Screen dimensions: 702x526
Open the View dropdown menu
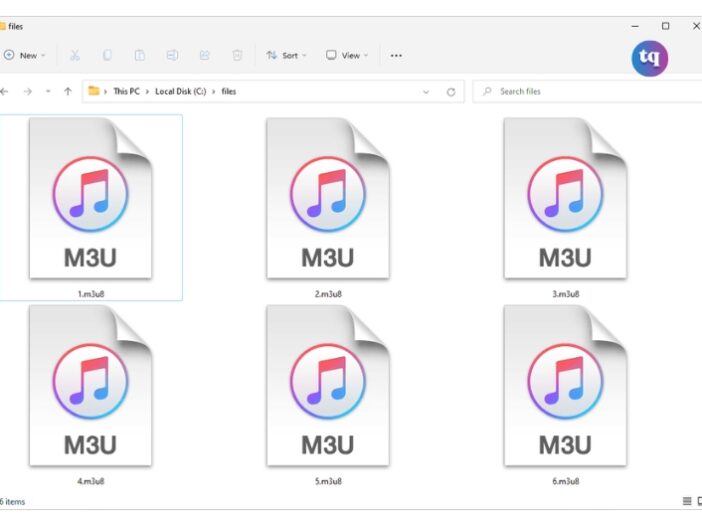click(x=347, y=56)
